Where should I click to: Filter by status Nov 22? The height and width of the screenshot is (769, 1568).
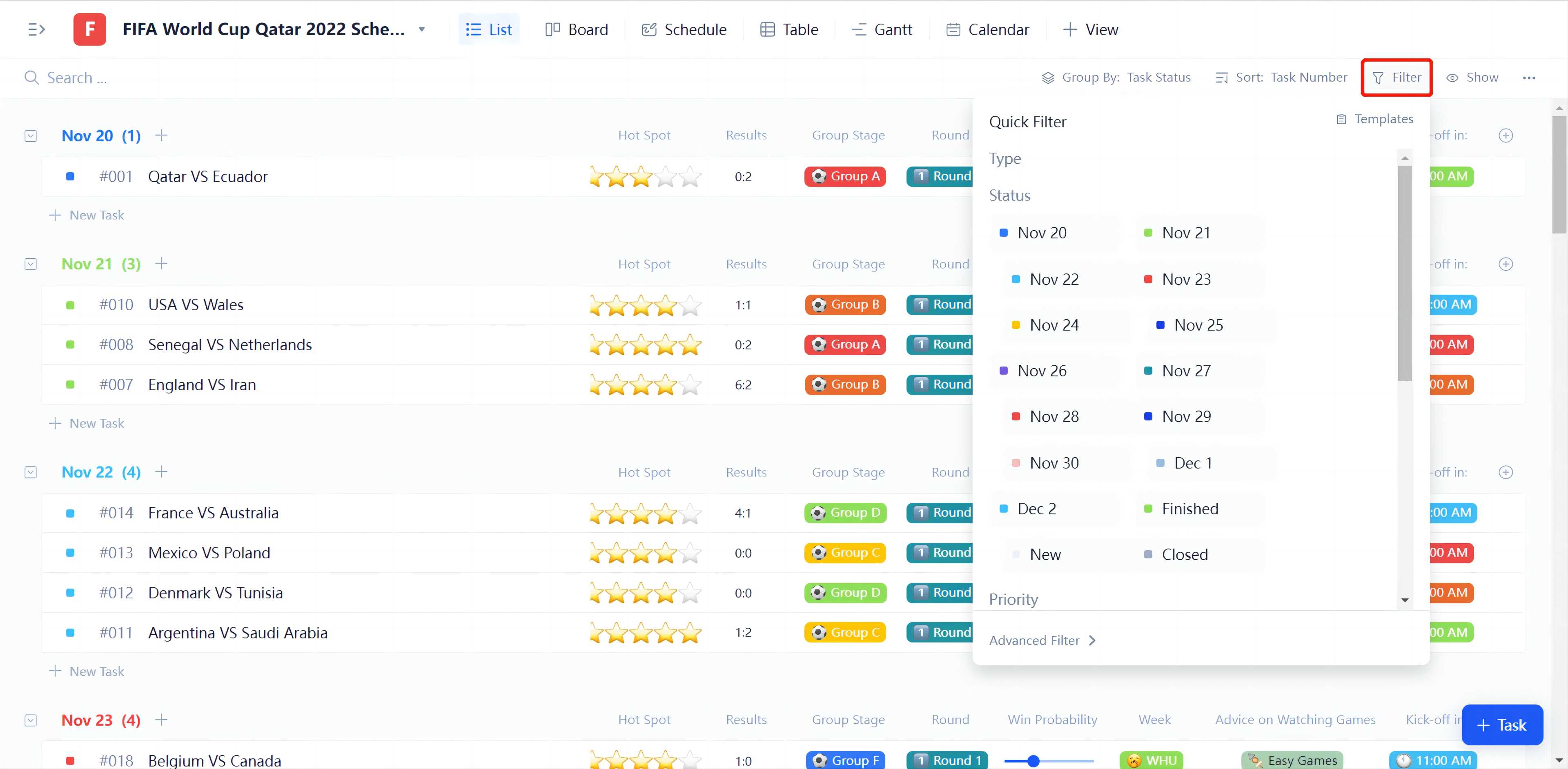tap(1067, 279)
